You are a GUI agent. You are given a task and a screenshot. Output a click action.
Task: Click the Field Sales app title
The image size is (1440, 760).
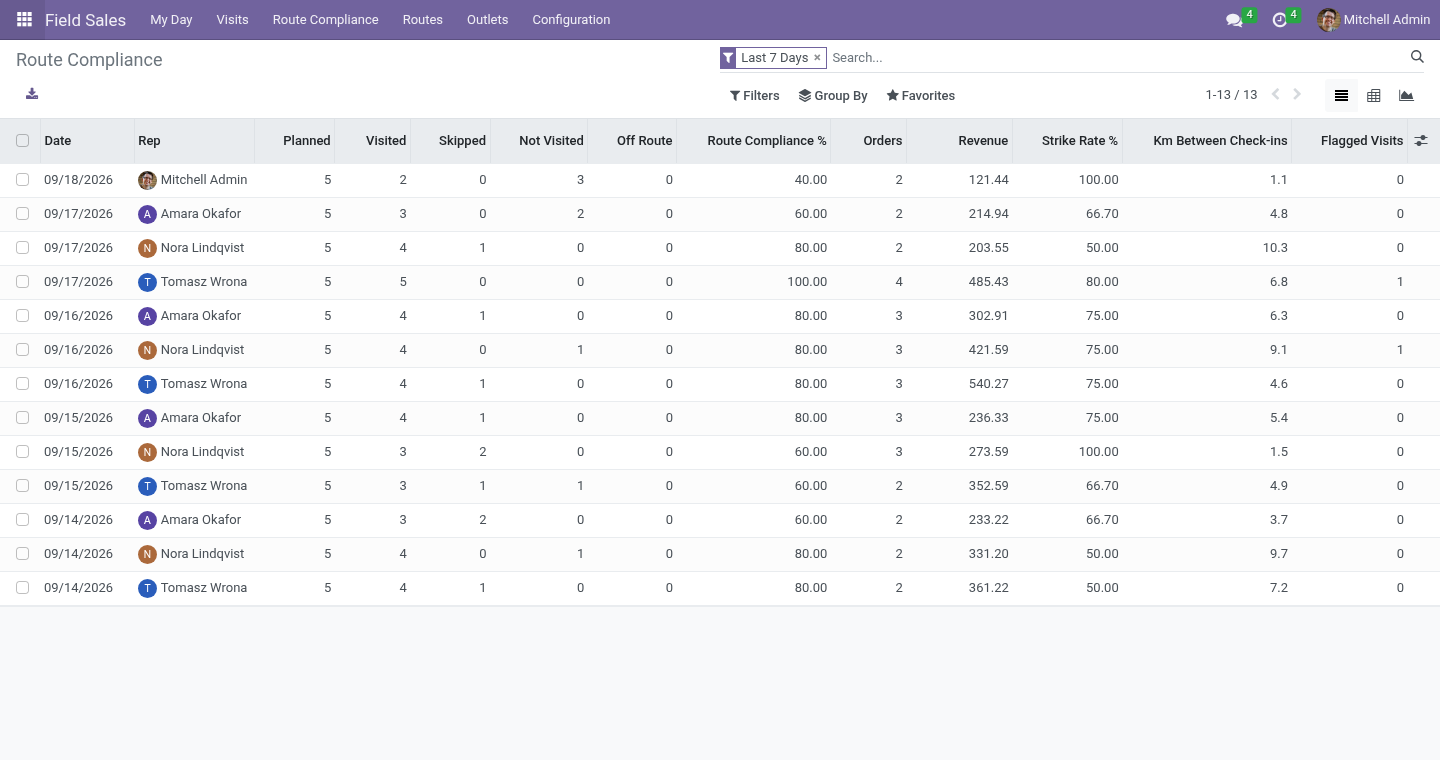click(86, 20)
